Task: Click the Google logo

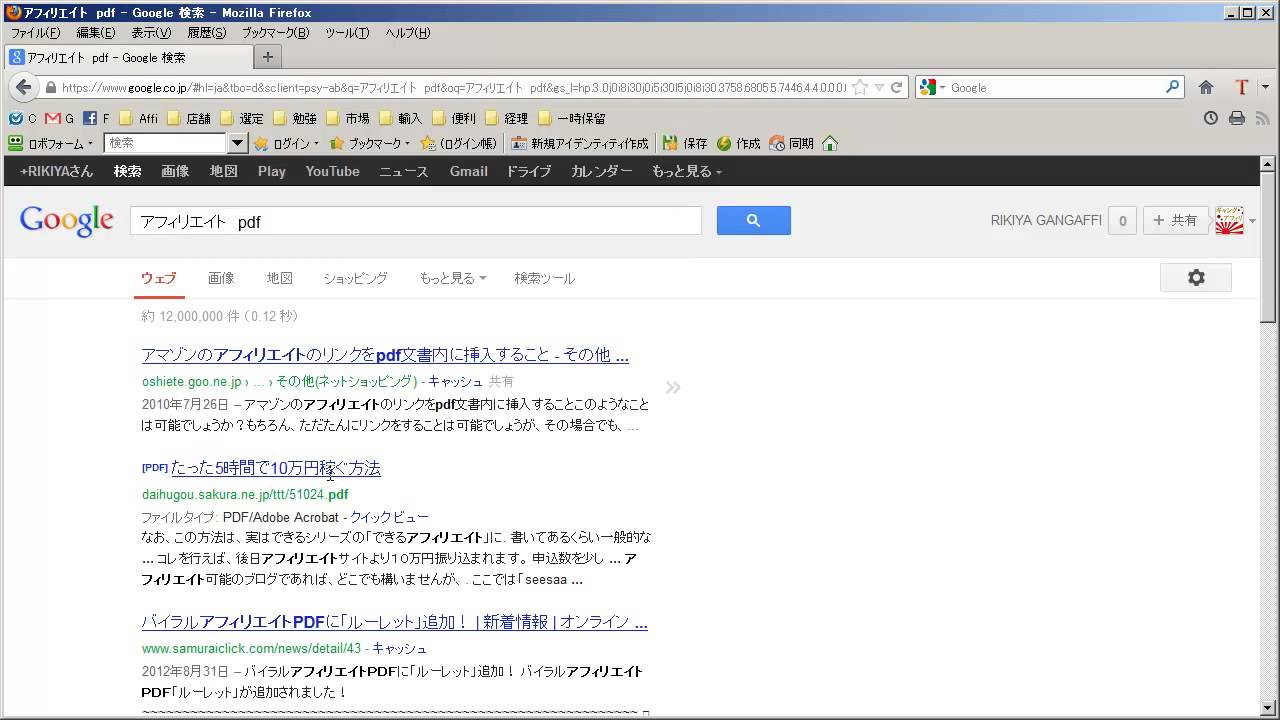Action: pos(67,221)
